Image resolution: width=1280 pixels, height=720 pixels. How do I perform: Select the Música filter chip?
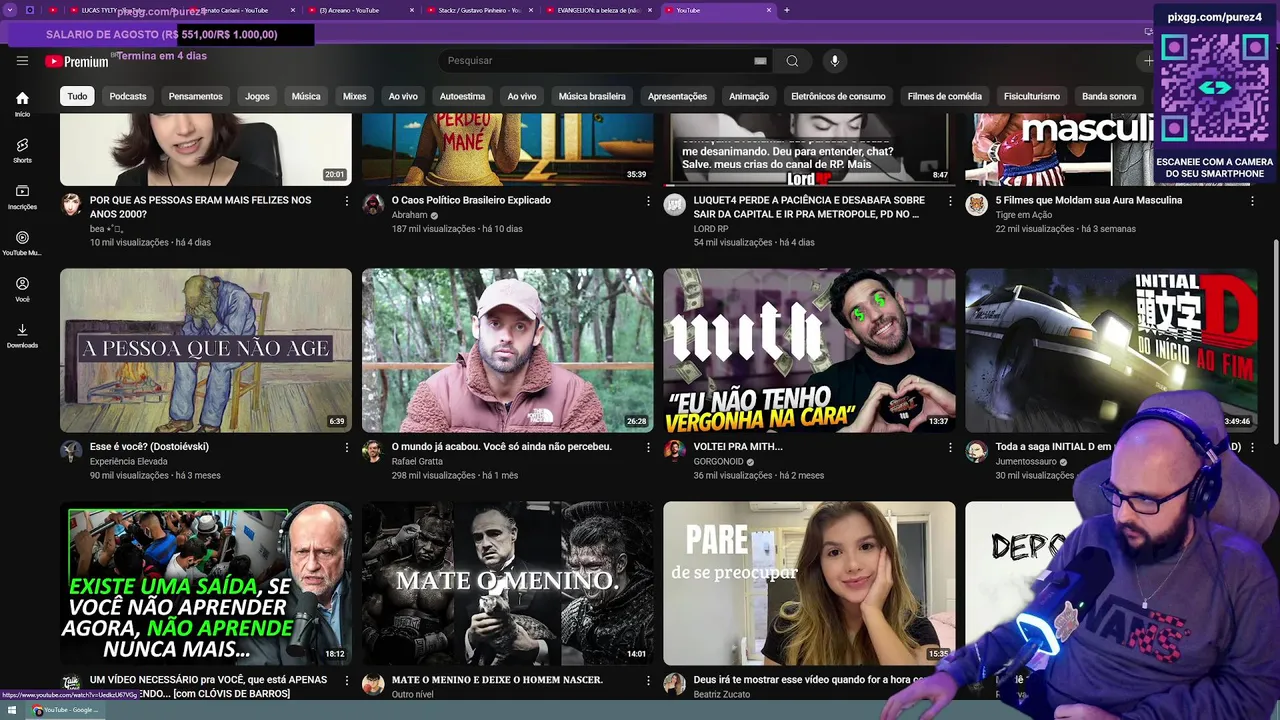(x=306, y=96)
